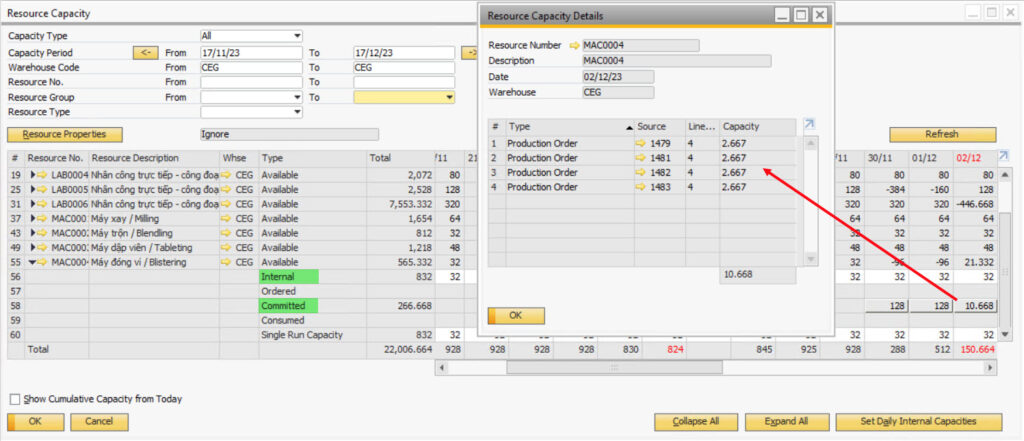Open link arrow for Production Order 1479

coord(640,143)
